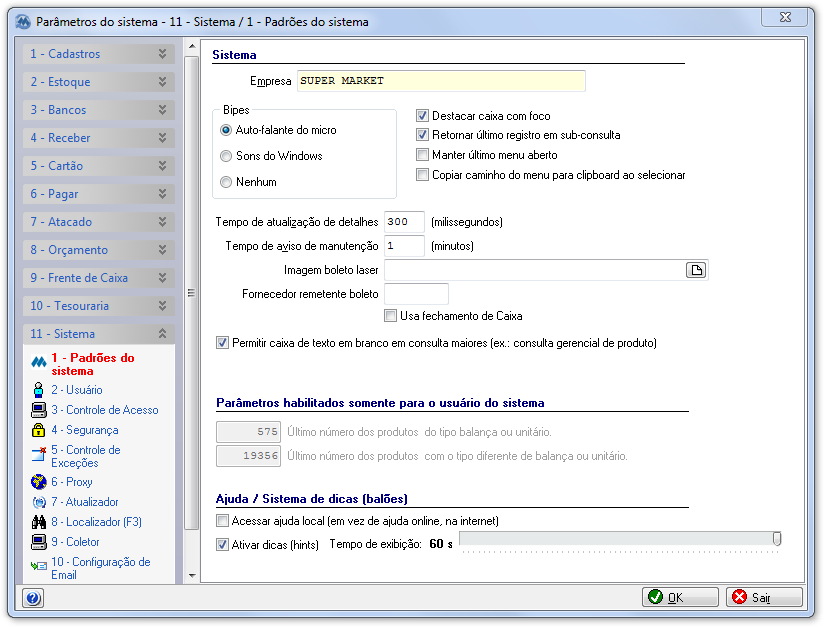Screen dimensions: 825x627
Task: Open help via question mark icon
Action: click(x=33, y=598)
